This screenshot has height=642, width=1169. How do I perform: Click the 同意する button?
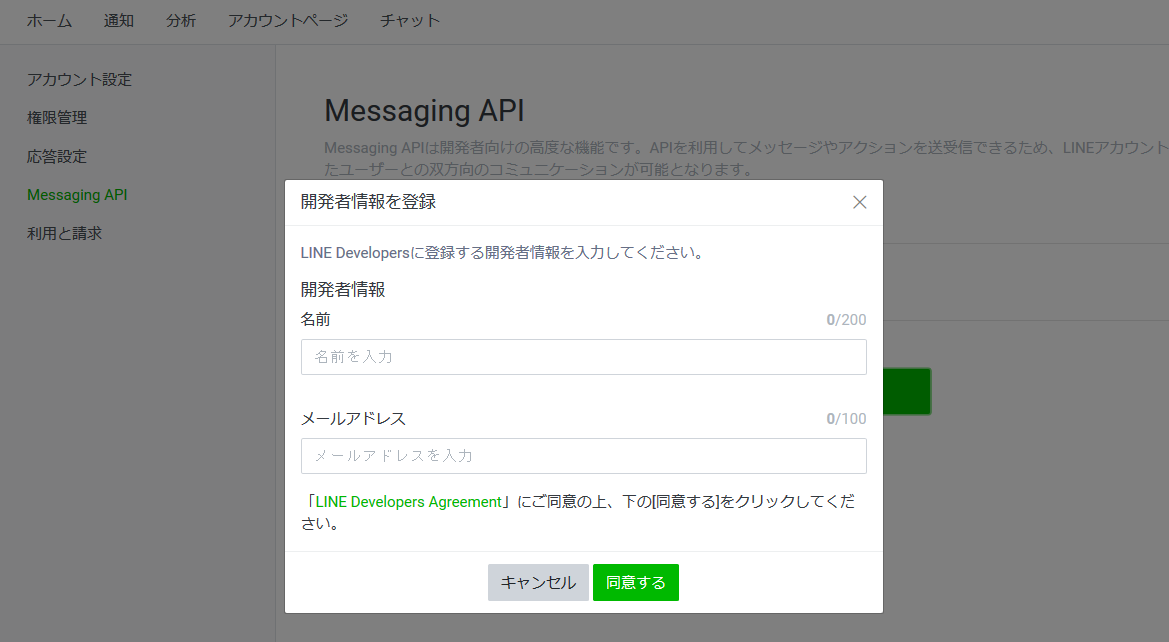pyautogui.click(x=636, y=582)
